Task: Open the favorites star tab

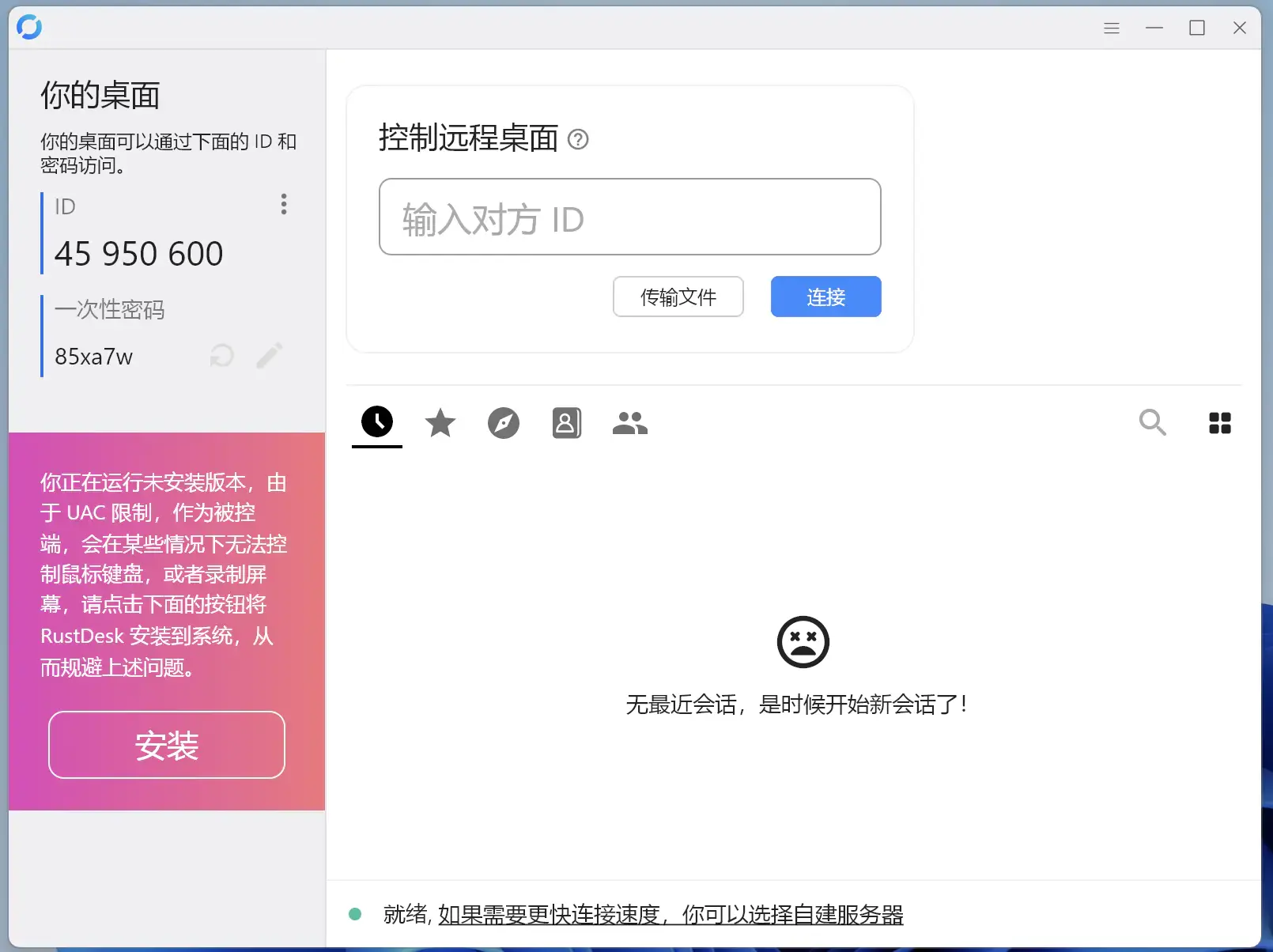Action: (x=440, y=423)
